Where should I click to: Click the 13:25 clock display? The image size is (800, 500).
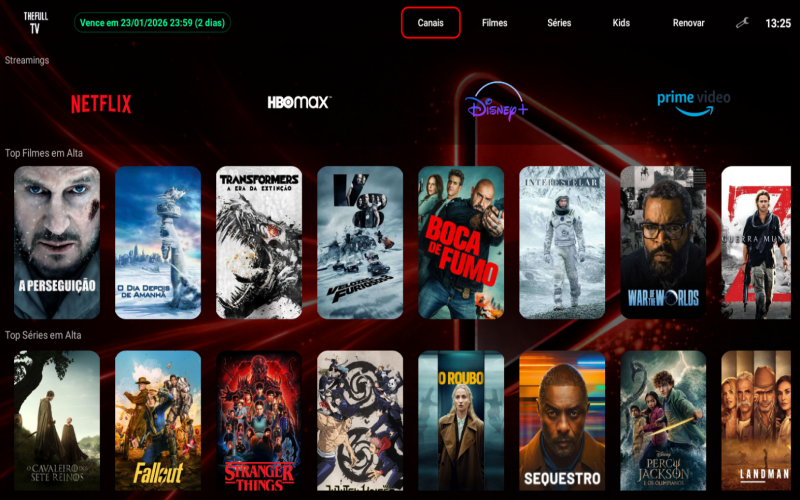click(778, 23)
